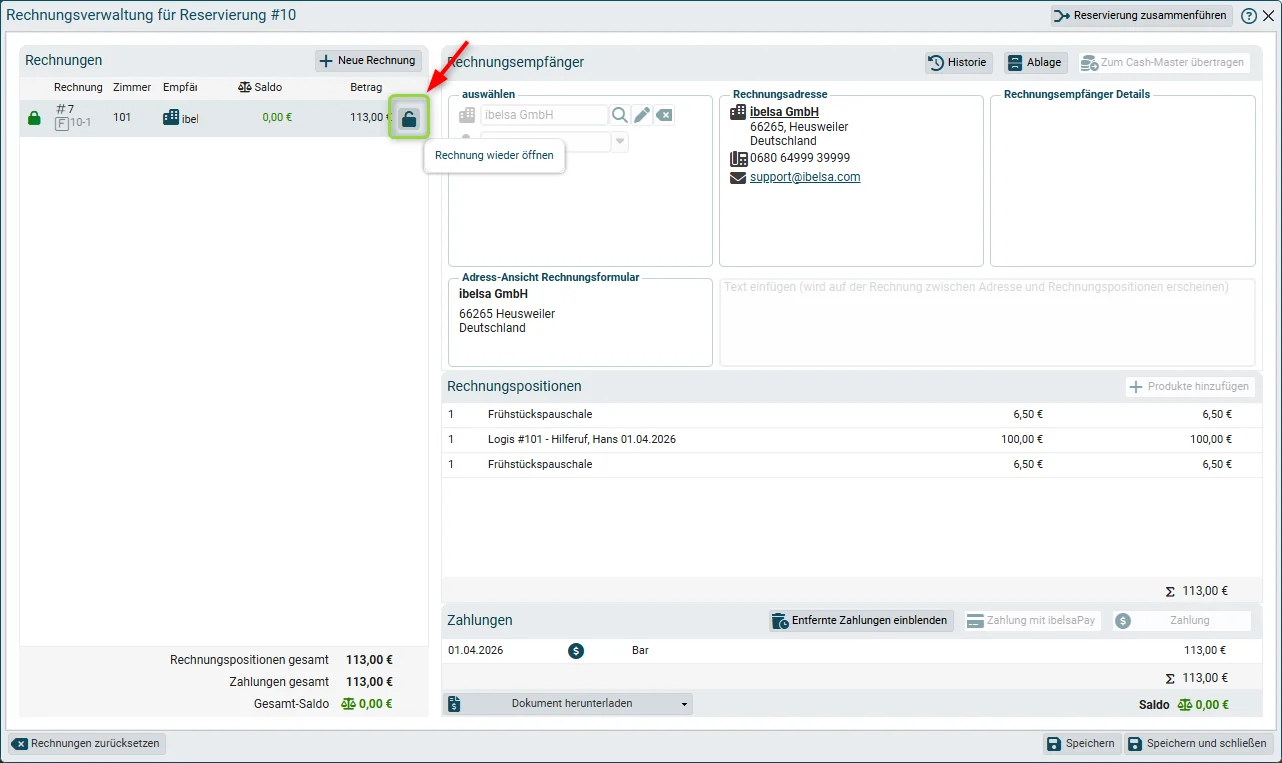Click the pencil edit icon for the recipient

[642, 115]
